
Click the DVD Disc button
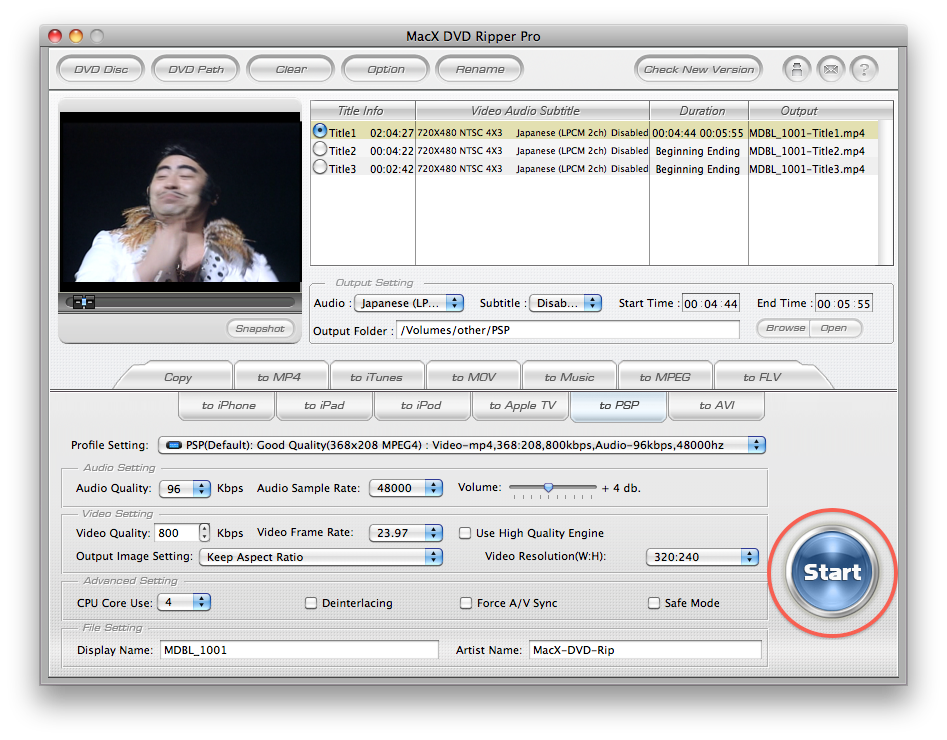coord(101,69)
